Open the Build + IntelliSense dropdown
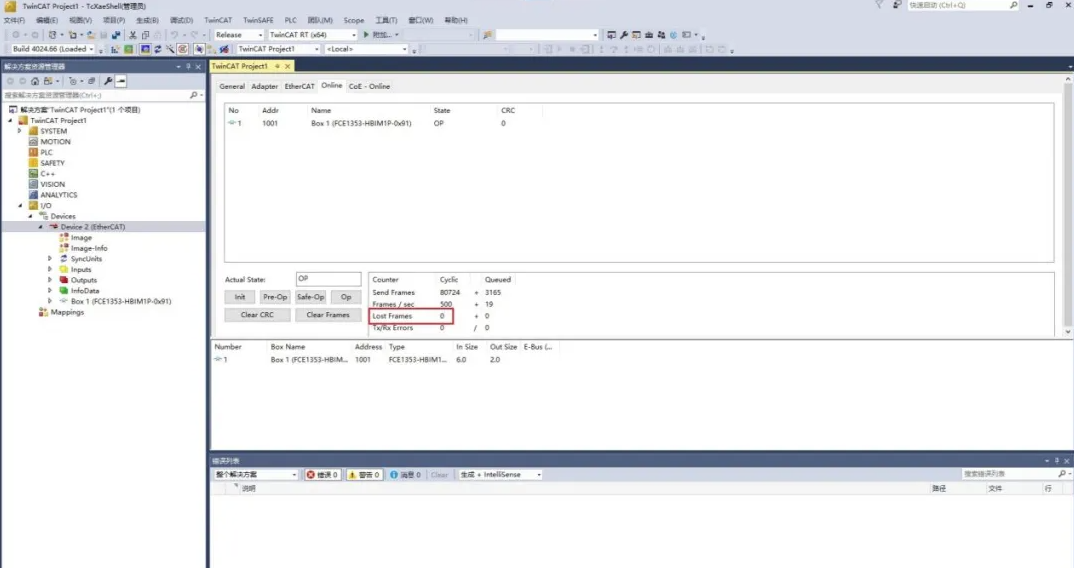The image size is (1074, 568). 500,475
